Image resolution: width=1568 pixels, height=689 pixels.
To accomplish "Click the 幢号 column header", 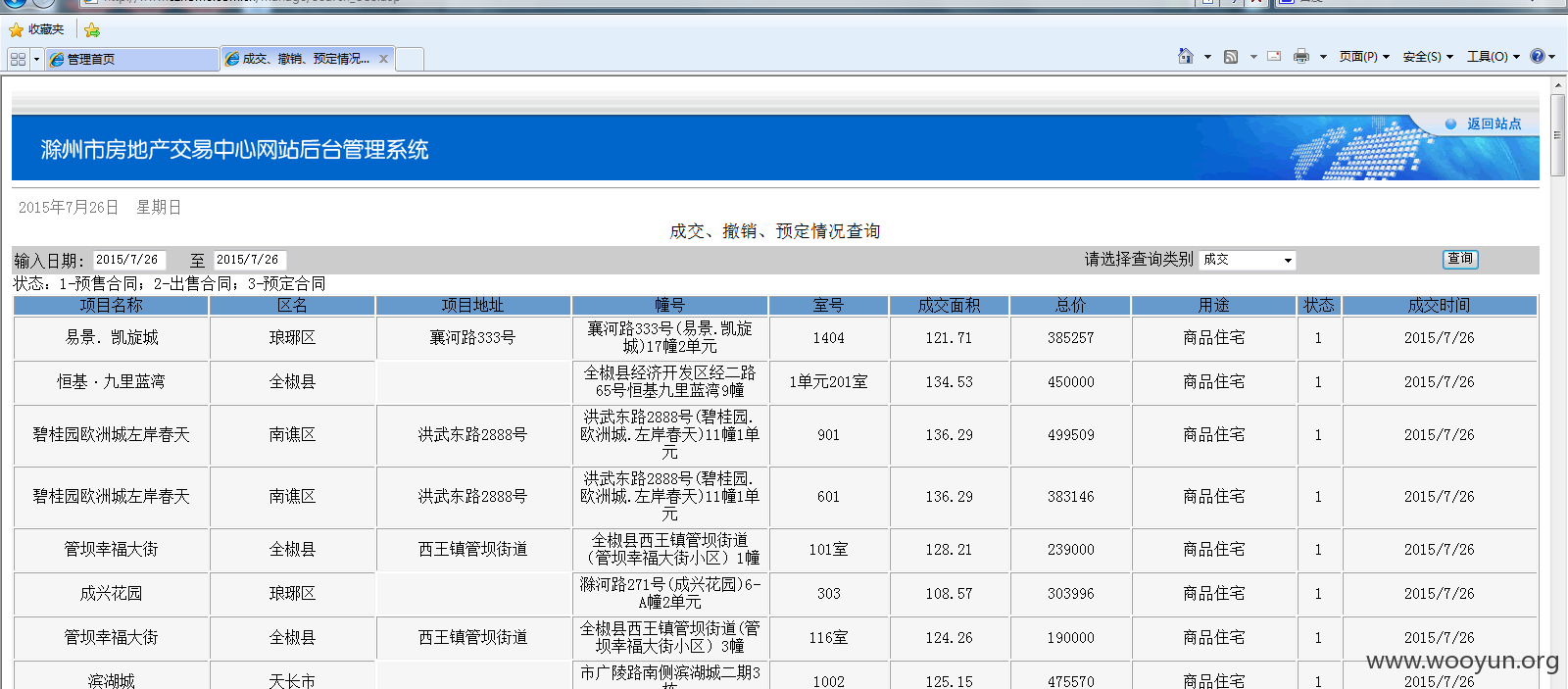I will tap(669, 305).
